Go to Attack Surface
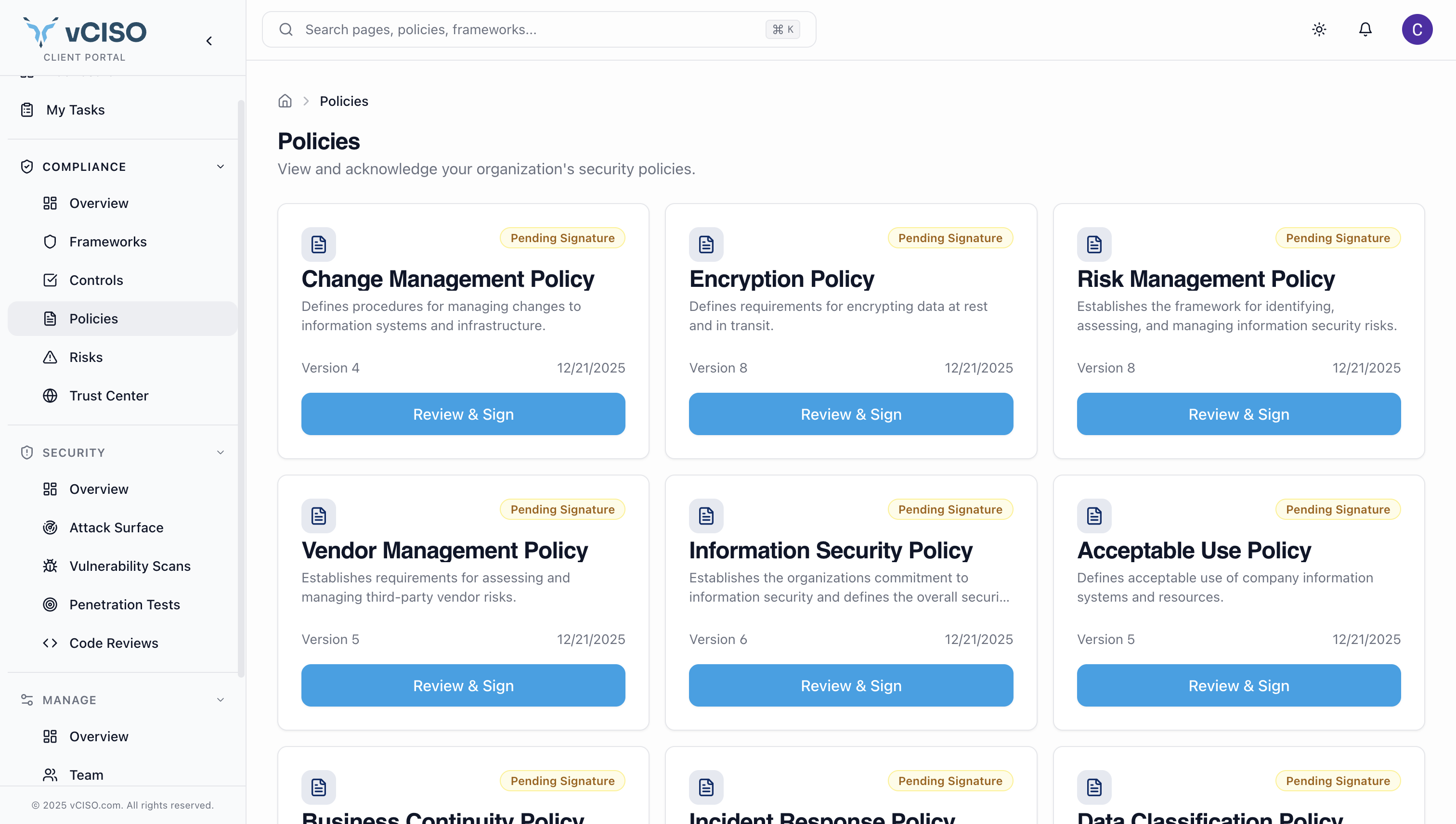This screenshot has height=824, width=1456. [122, 528]
